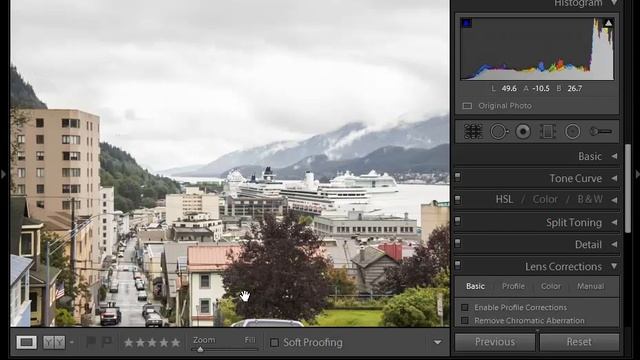Hide the right panel with edge arrow

[637, 174]
